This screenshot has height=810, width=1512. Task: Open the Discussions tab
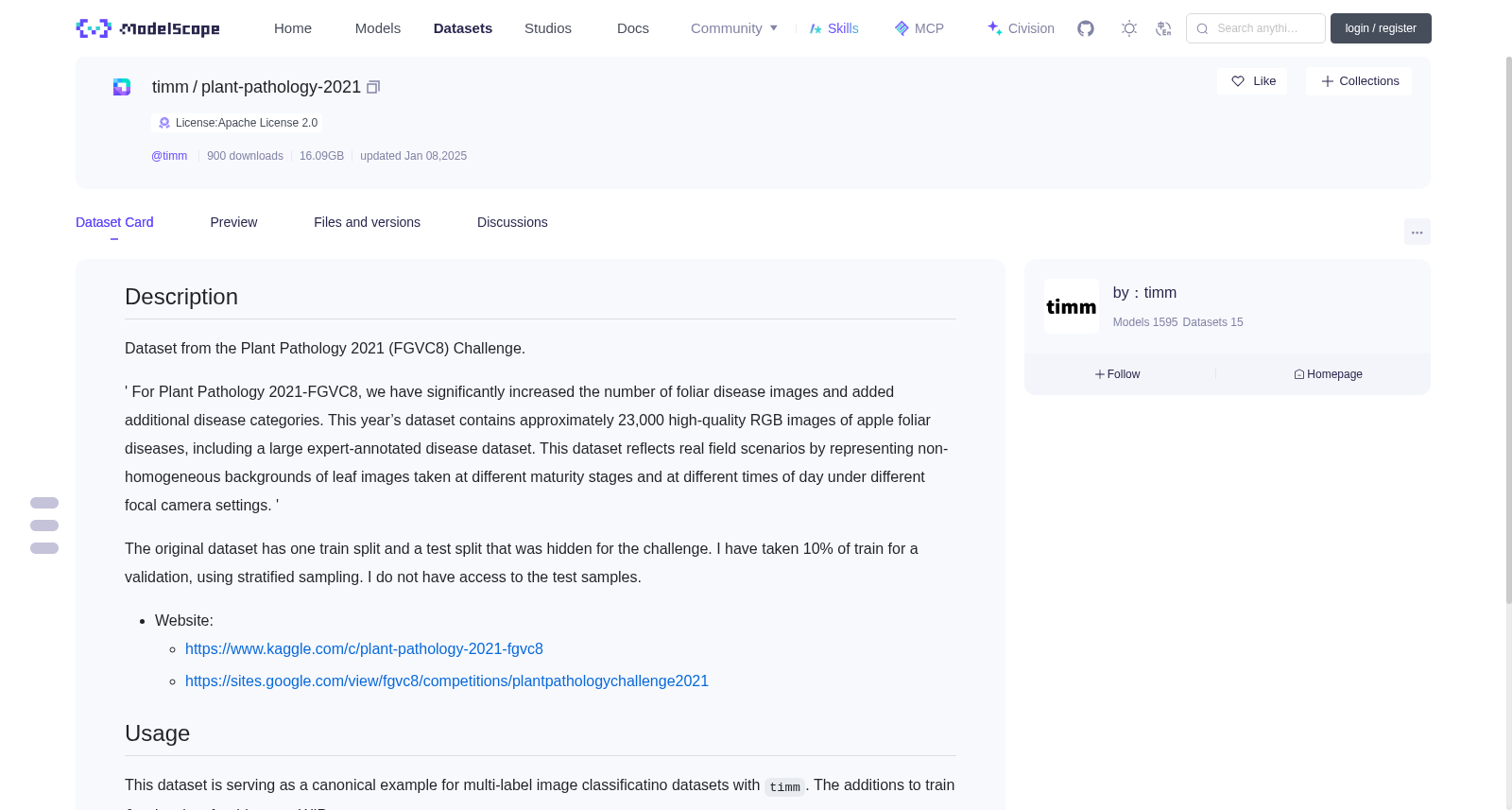[512, 222]
